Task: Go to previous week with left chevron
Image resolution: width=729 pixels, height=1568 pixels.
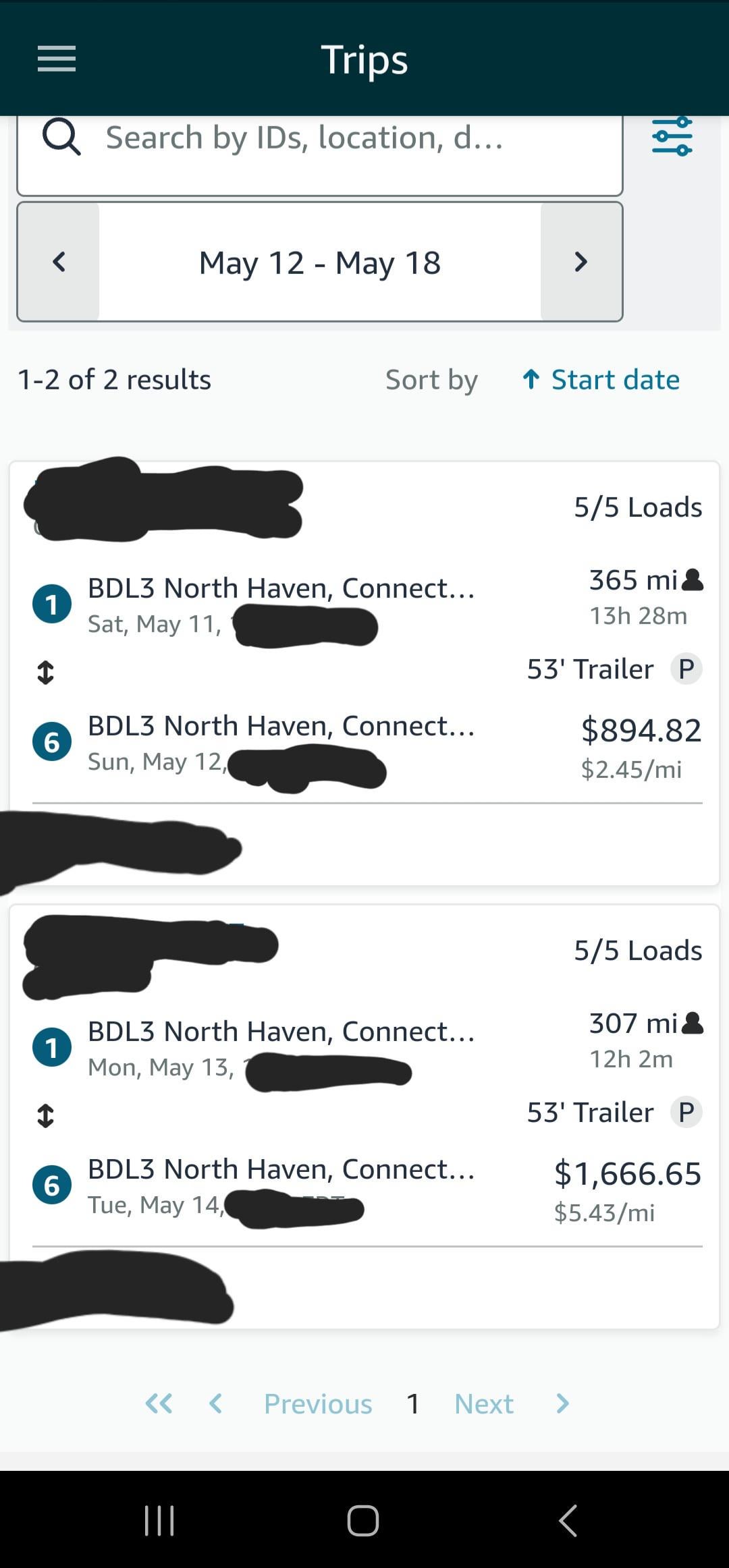Action: coord(59,262)
